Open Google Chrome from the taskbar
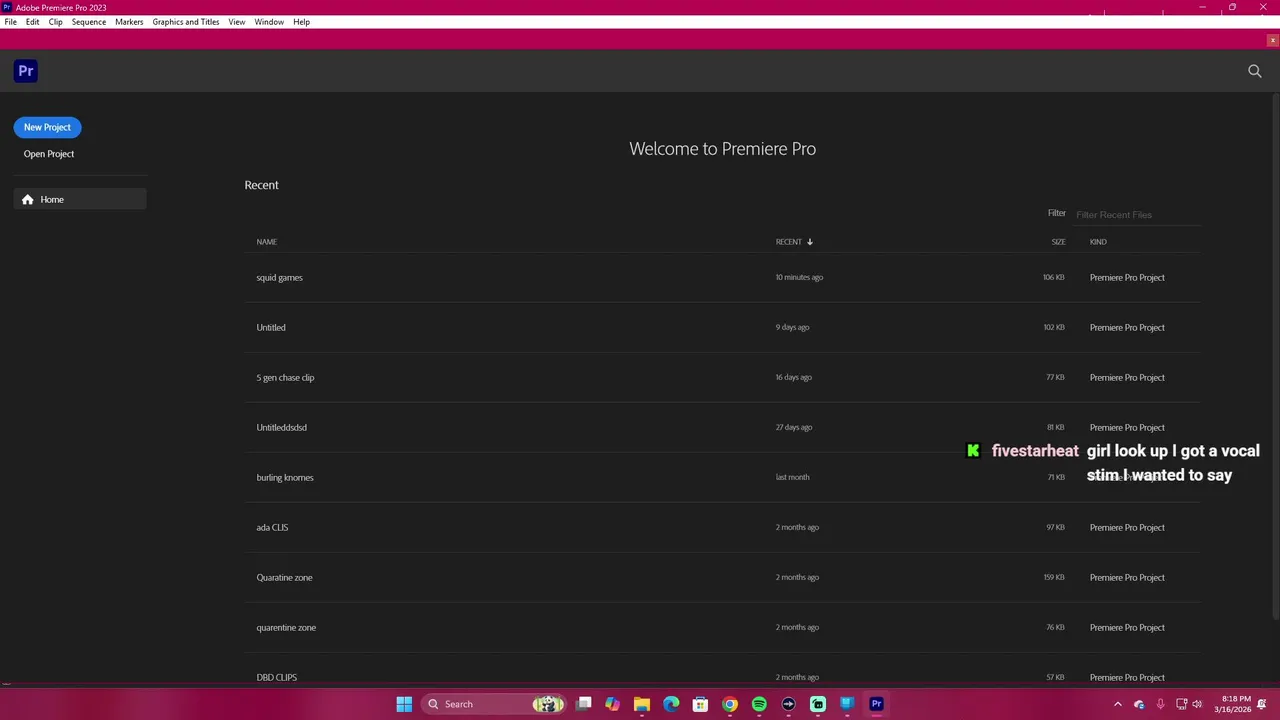Viewport: 1280px width, 720px height. 730,704
